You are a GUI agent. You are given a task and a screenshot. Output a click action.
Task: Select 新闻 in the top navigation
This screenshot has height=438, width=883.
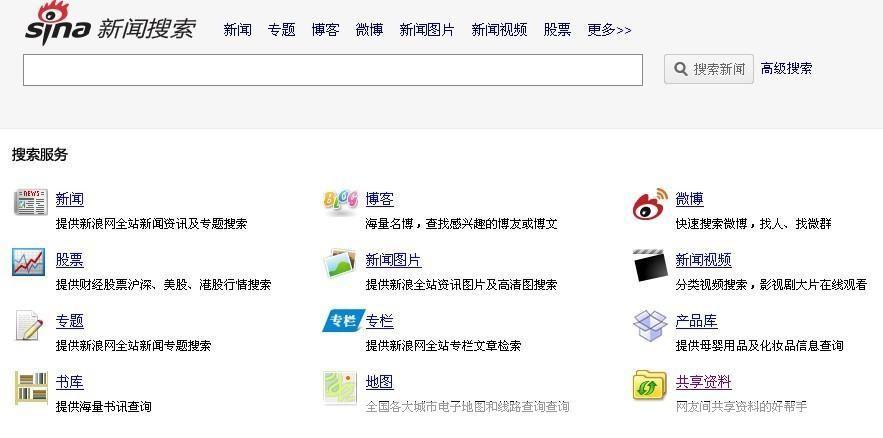pyautogui.click(x=238, y=30)
